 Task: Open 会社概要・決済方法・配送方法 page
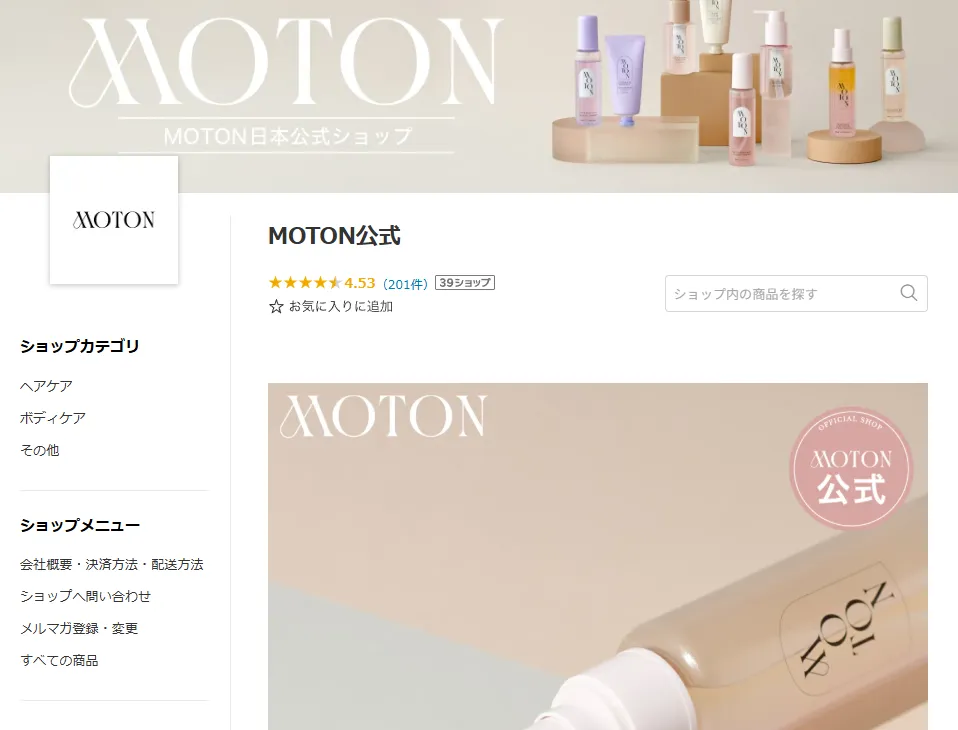coord(112,564)
